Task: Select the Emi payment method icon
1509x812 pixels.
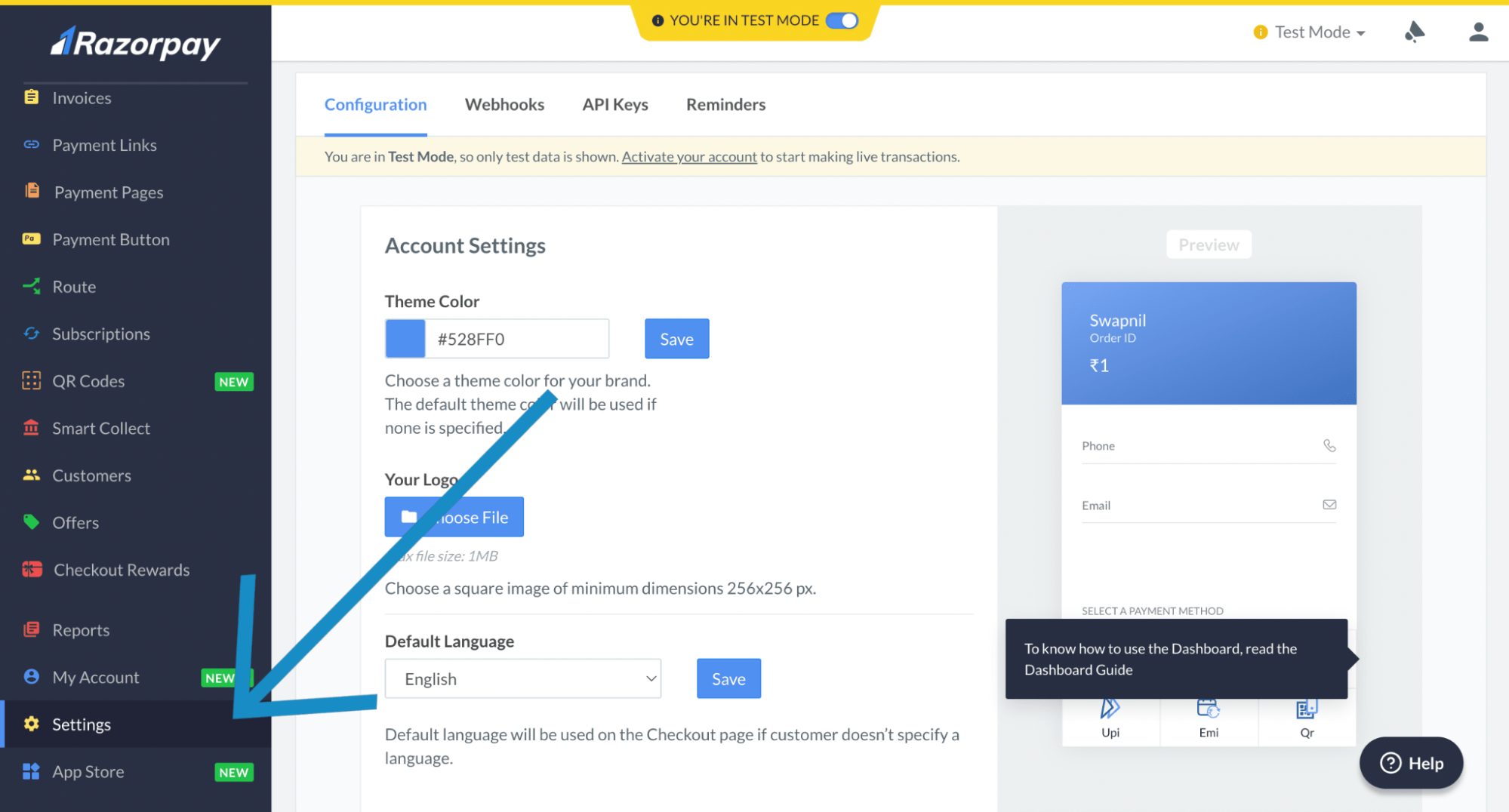Action: [1208, 709]
